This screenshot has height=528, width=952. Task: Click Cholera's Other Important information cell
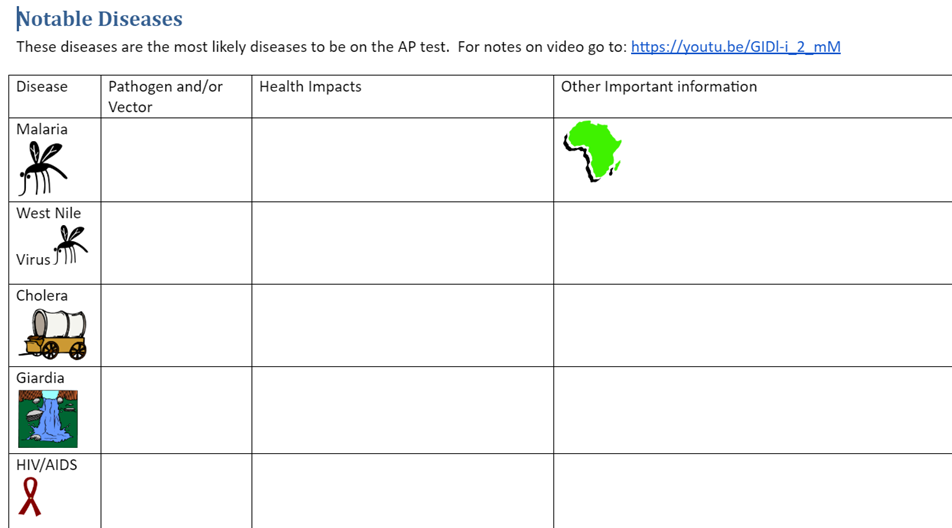[x=752, y=325]
